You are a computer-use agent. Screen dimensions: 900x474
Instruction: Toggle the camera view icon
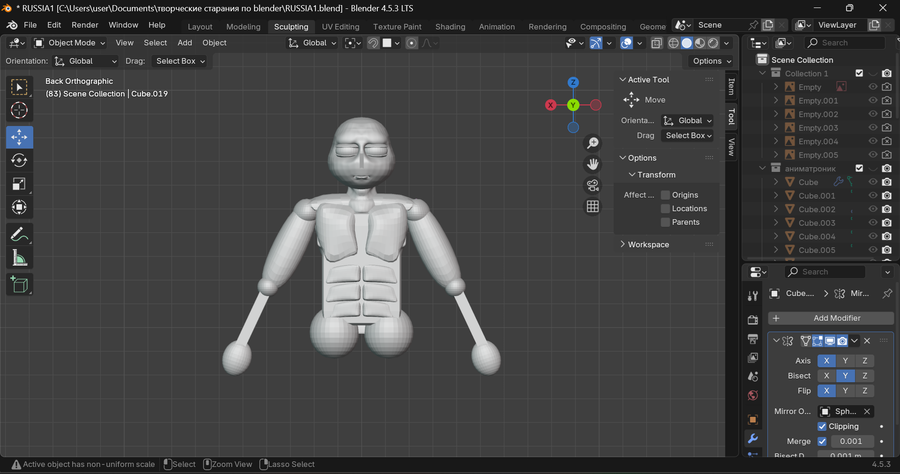592,185
